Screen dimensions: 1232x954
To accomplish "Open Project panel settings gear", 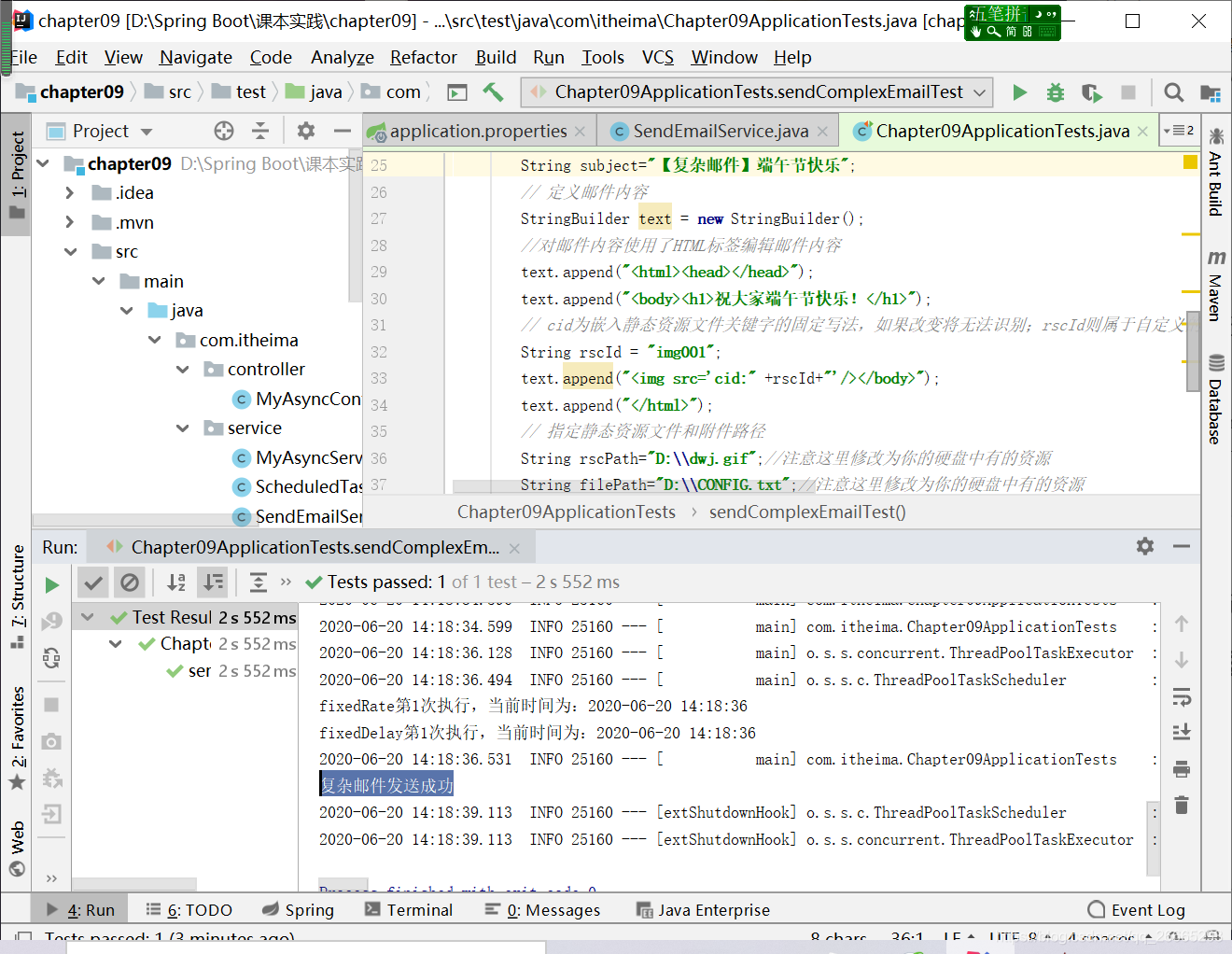I will tap(305, 131).
